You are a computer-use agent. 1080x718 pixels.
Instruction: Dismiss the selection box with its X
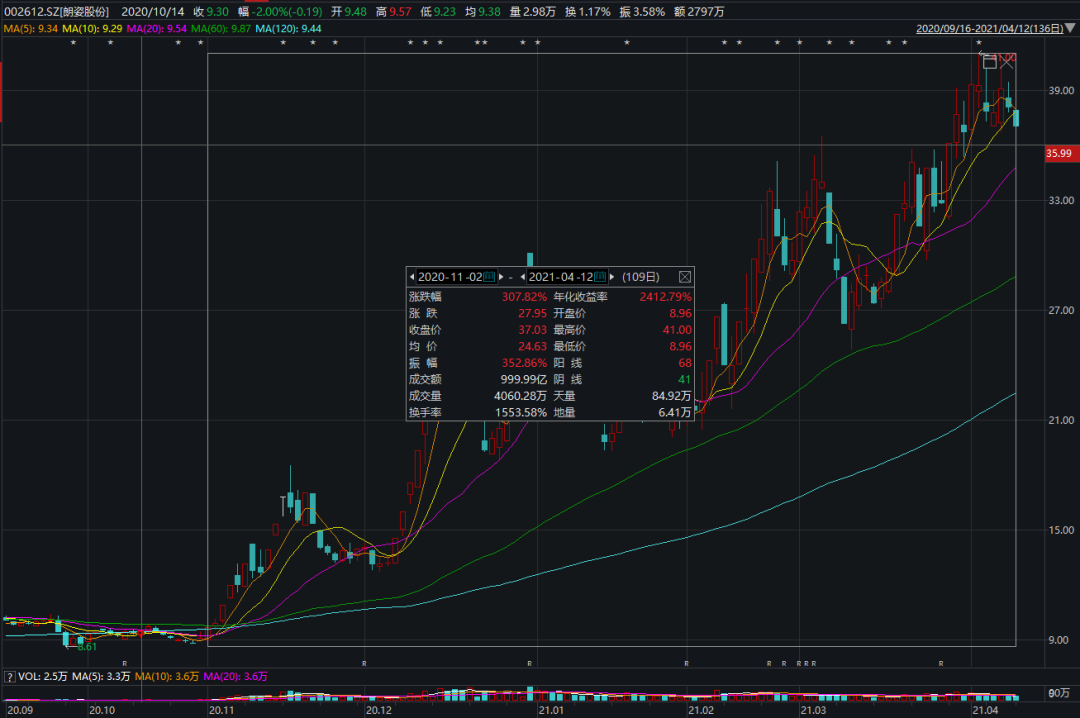coord(1007,61)
